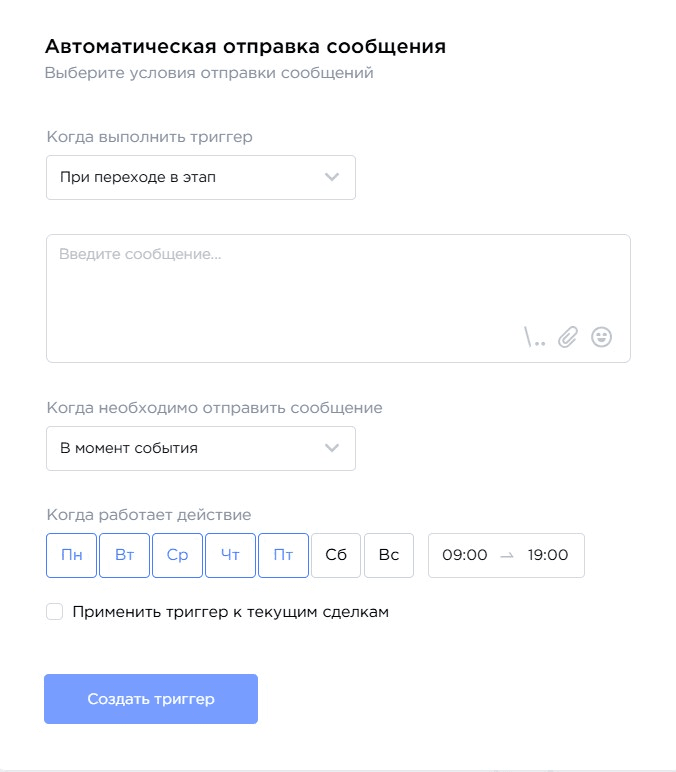Open the 'При переходе в этап' dropdown
The width and height of the screenshot is (676, 772).
pos(200,178)
